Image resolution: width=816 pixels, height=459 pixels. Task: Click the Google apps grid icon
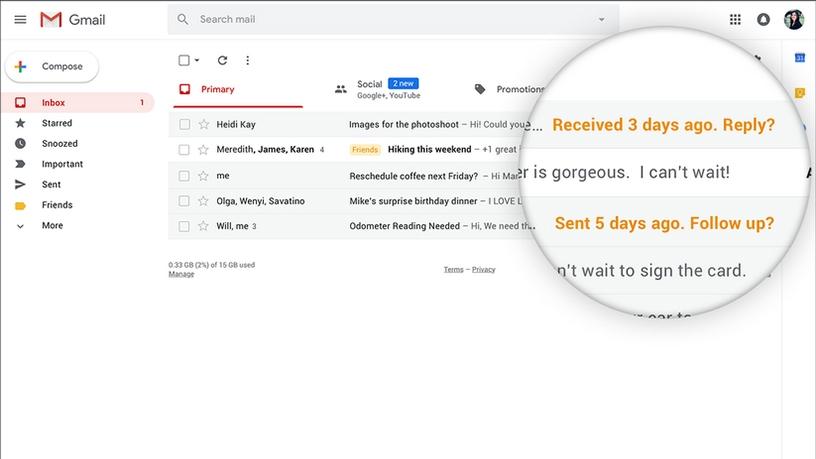pyautogui.click(x=735, y=20)
